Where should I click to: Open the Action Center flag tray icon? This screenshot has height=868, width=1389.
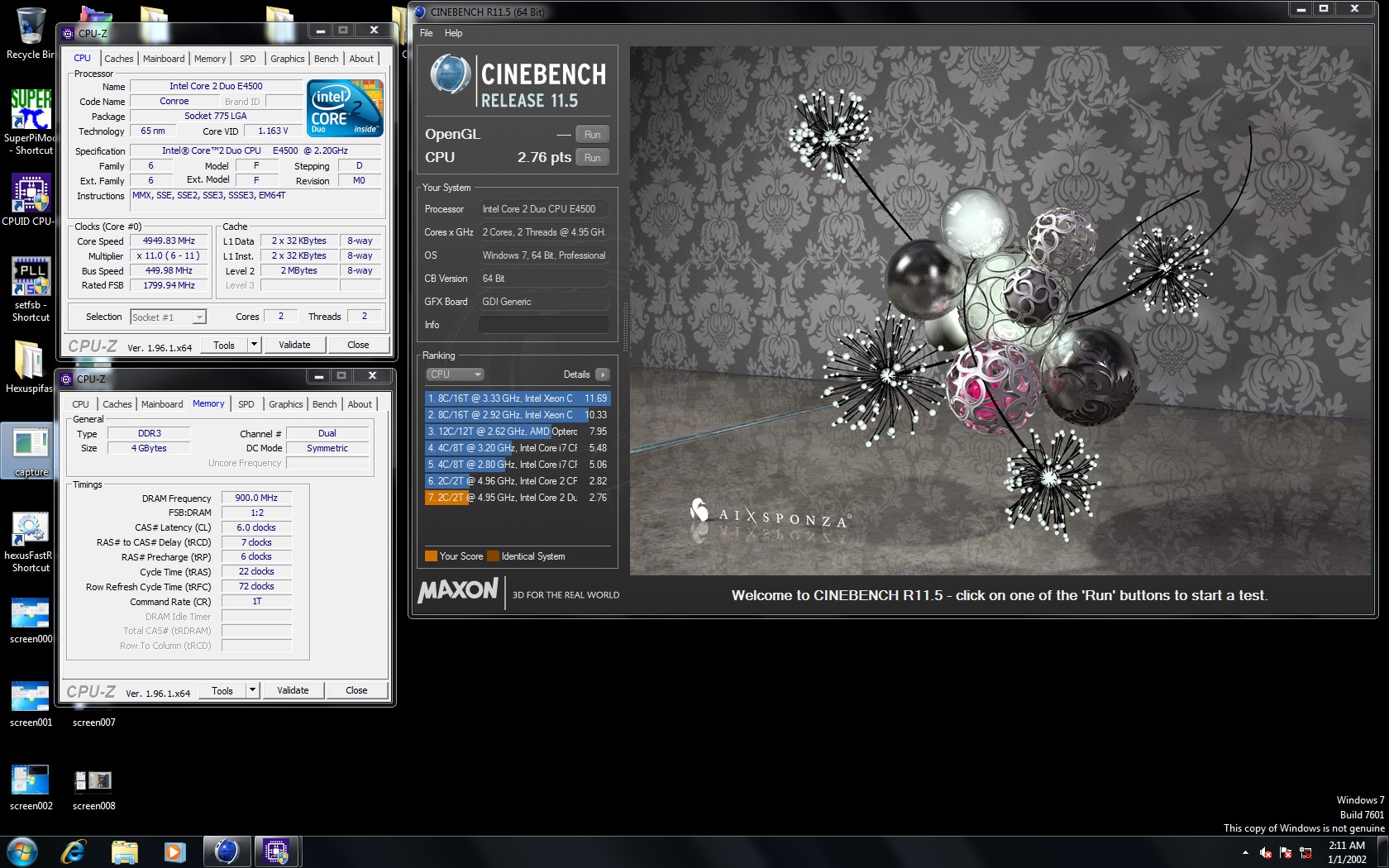point(1286,852)
